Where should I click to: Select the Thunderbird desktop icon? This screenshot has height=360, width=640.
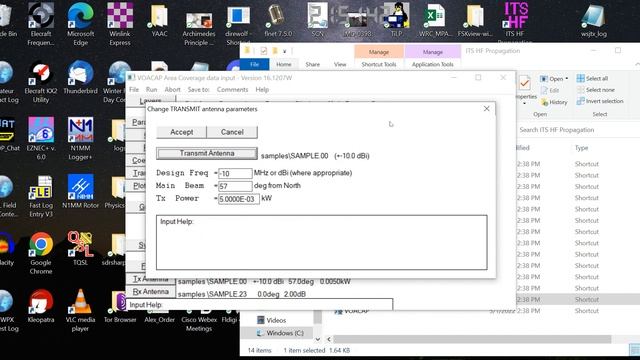tap(80, 78)
